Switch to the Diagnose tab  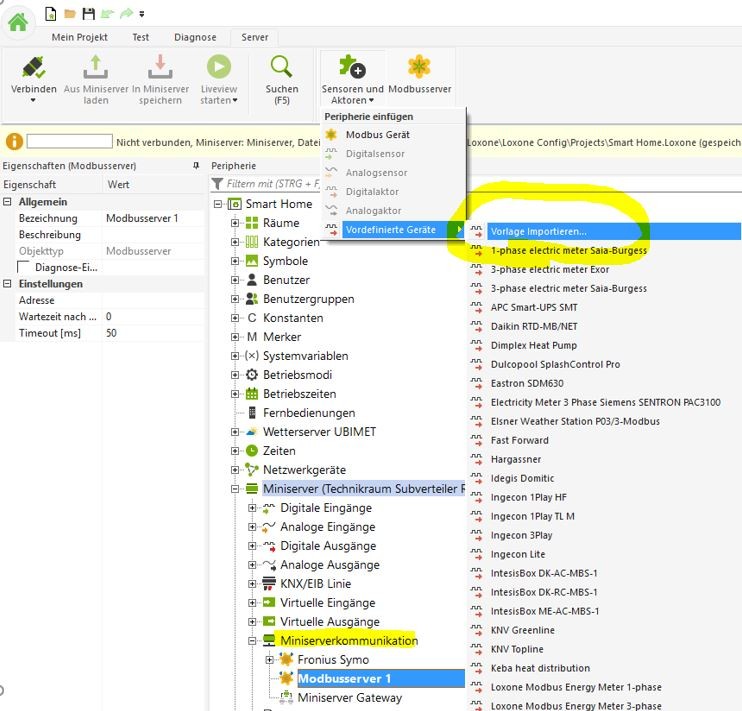coord(195,37)
